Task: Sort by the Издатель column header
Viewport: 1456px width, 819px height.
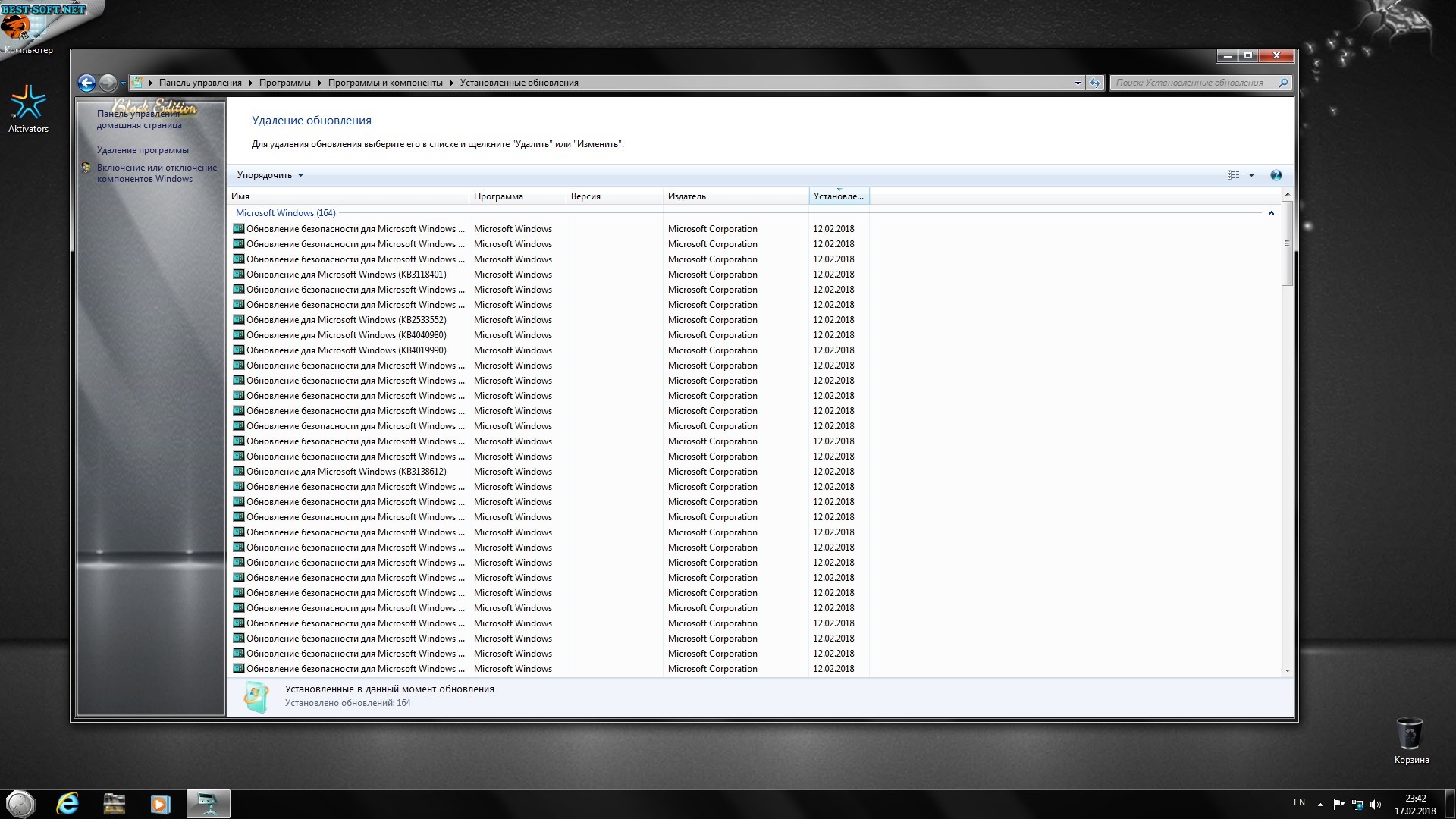Action: (687, 196)
